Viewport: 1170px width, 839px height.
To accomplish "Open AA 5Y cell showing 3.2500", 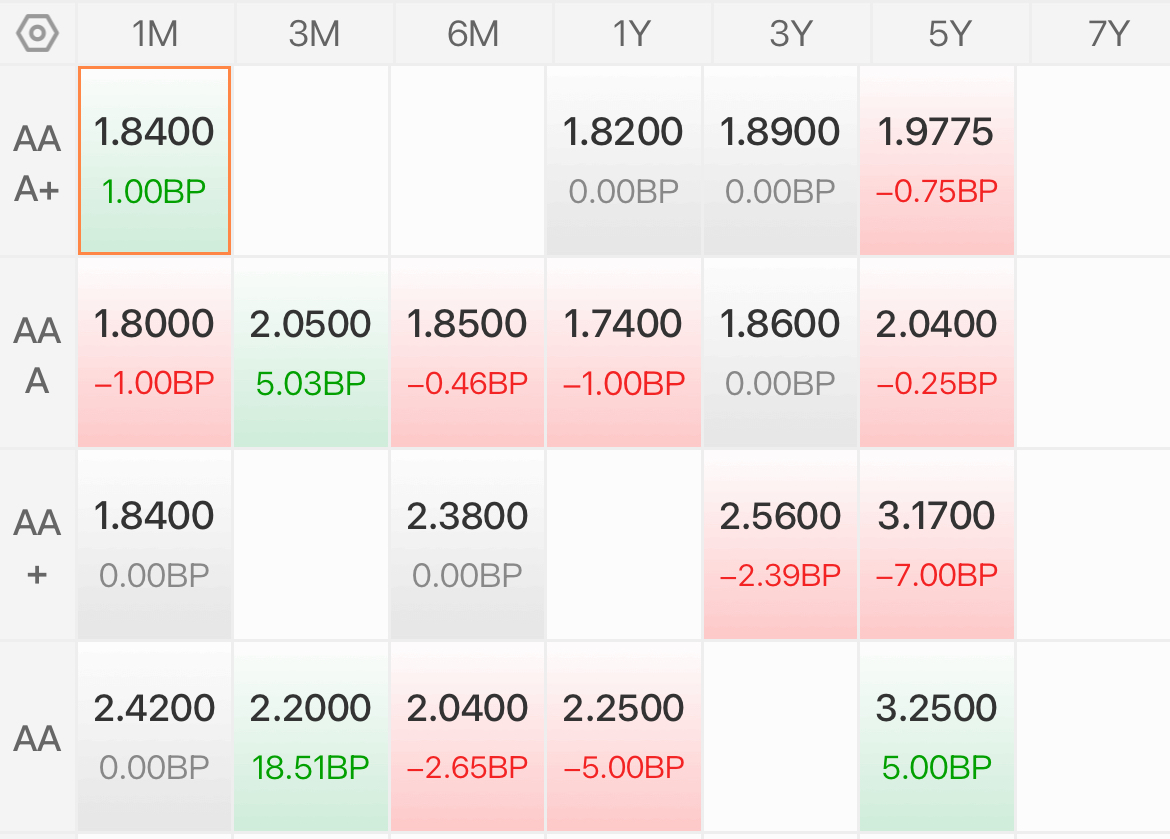I will point(936,736).
